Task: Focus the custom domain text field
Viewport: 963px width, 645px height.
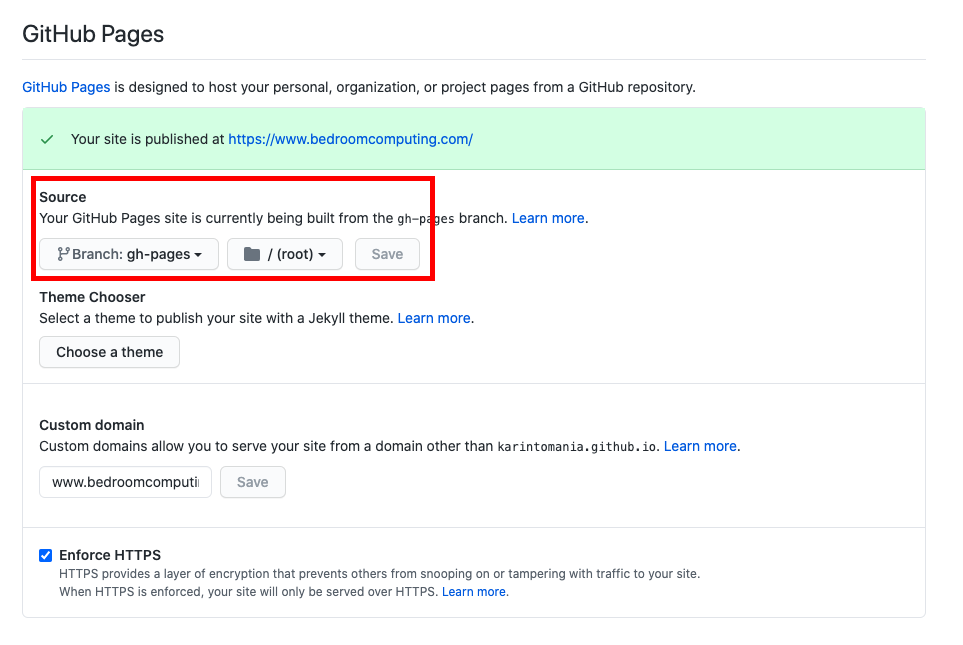Action: coord(125,482)
